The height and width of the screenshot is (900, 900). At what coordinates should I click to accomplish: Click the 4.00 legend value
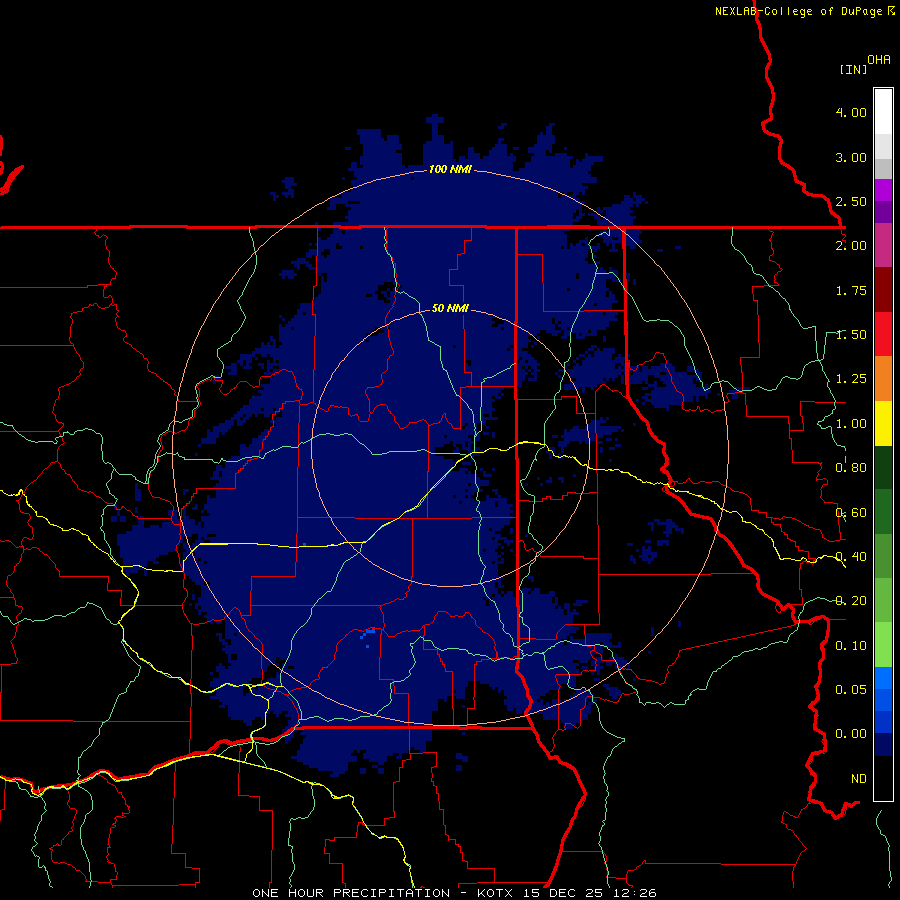click(x=851, y=112)
